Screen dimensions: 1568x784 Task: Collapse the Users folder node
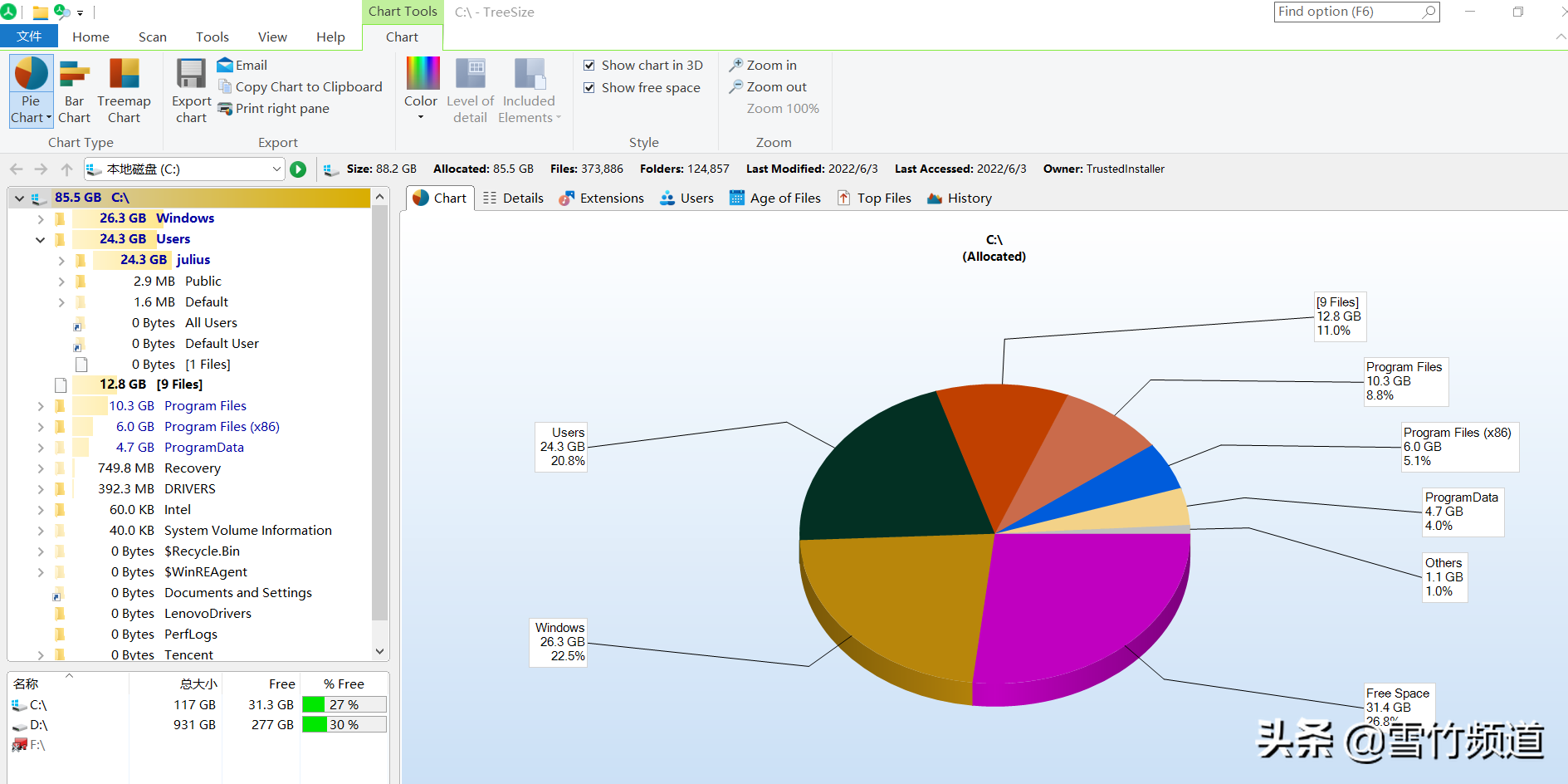coord(40,239)
